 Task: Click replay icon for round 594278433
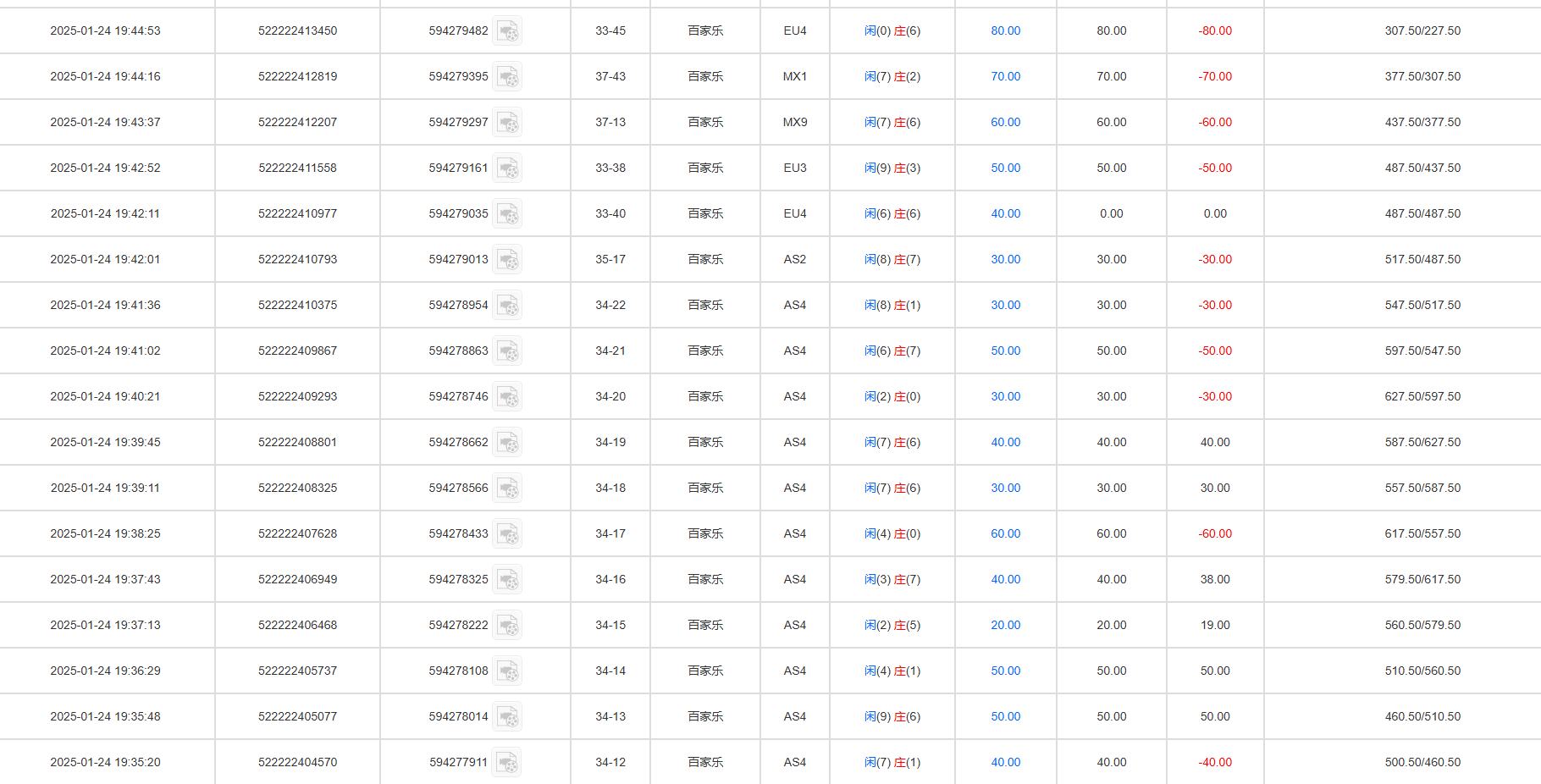pos(507,534)
